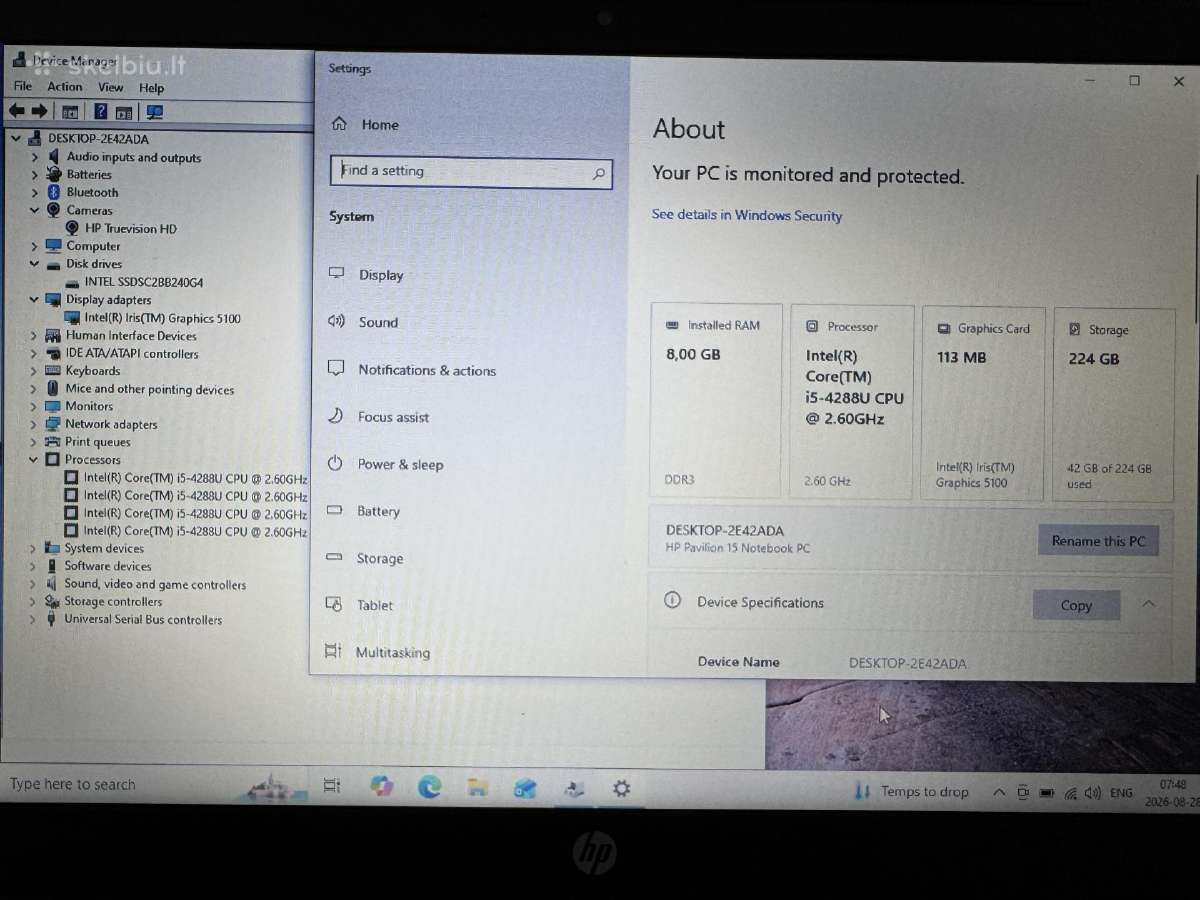Select IDE ATA/ATAPI controllers row

132,354
